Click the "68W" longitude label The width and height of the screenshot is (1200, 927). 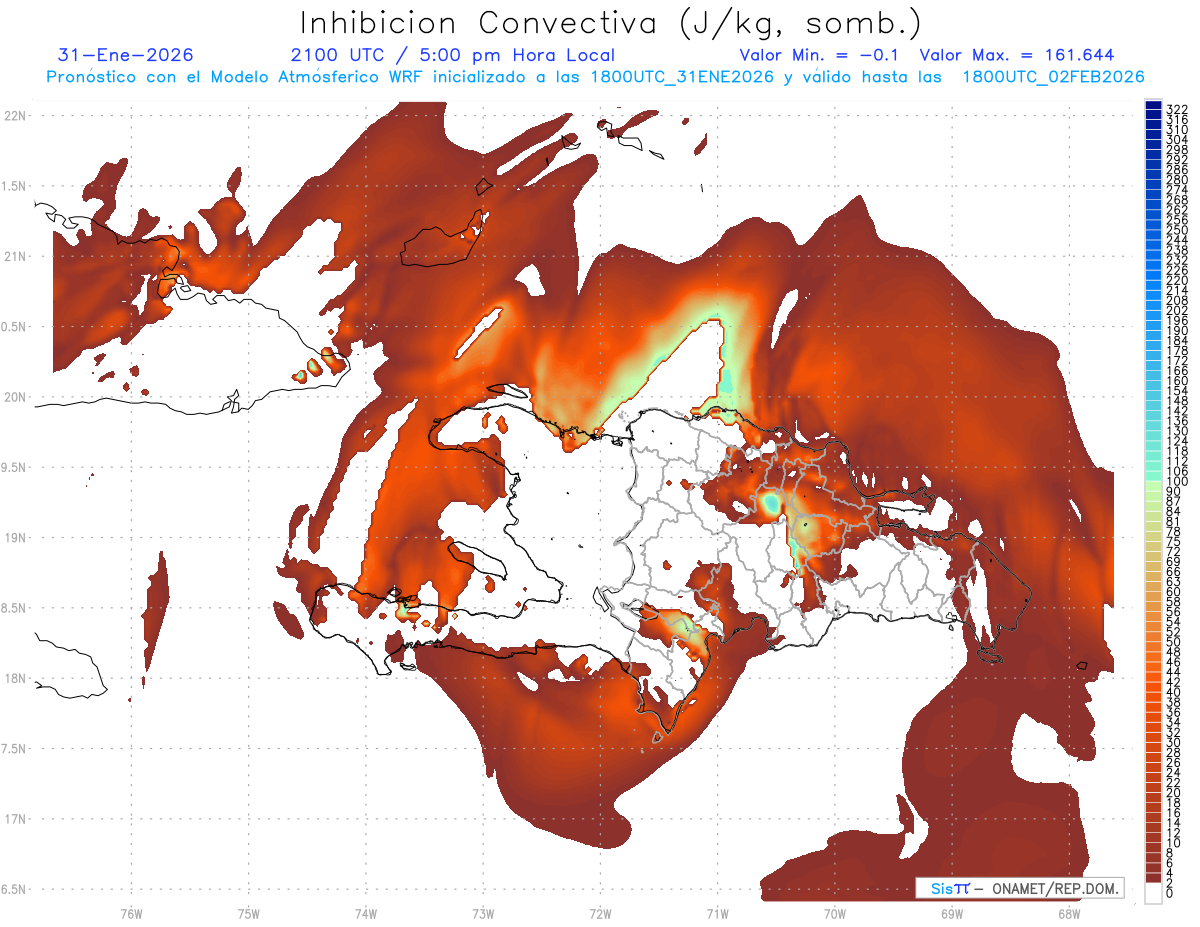[x=1069, y=913]
